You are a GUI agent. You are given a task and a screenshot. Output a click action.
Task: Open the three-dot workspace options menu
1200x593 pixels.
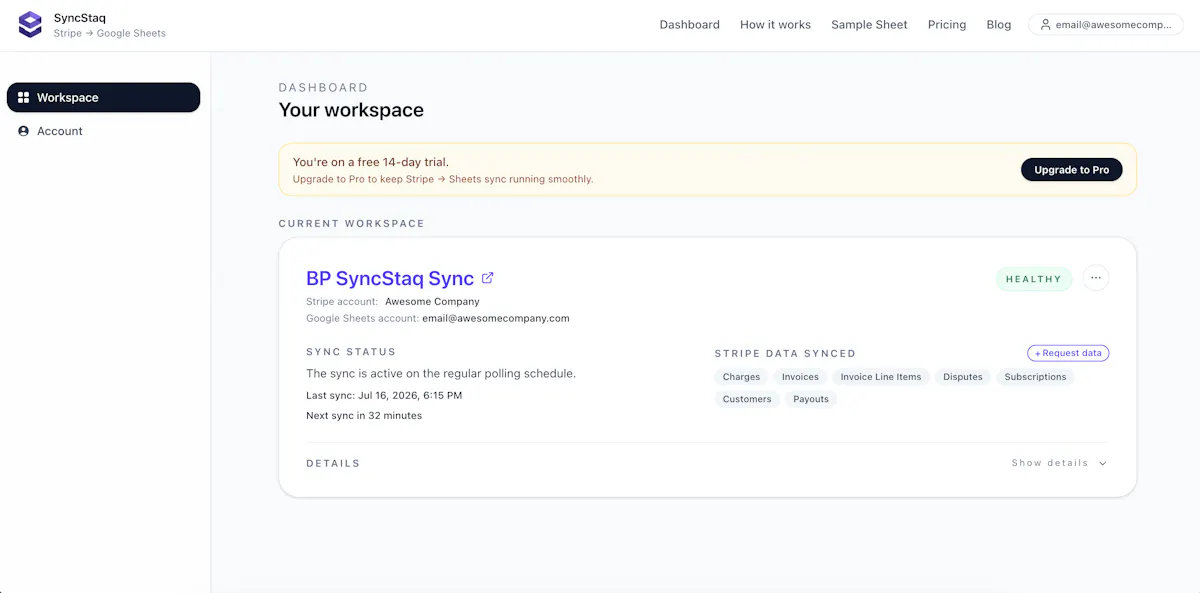tap(1096, 278)
